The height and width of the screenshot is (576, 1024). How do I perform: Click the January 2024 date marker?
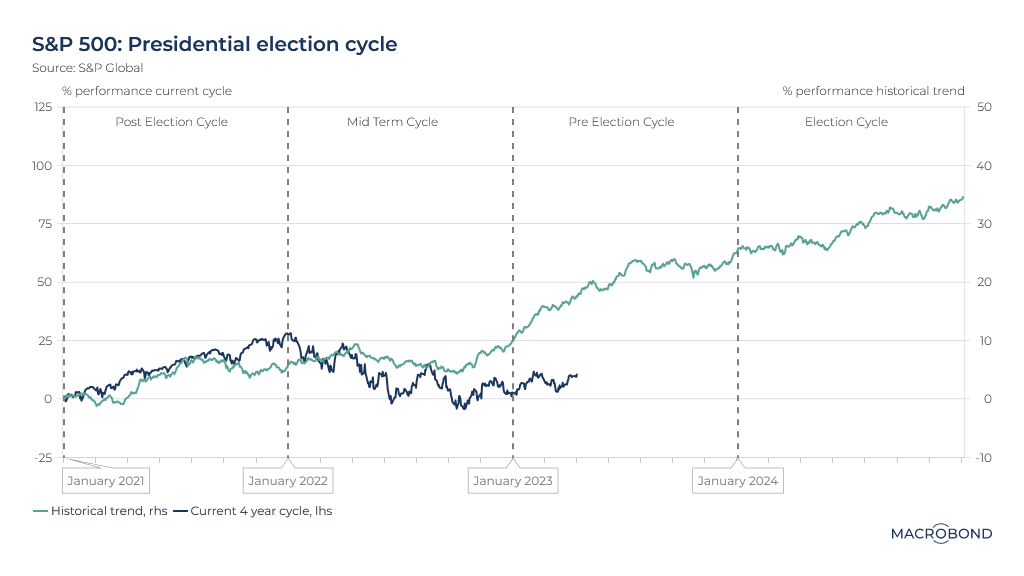pyautogui.click(x=738, y=481)
